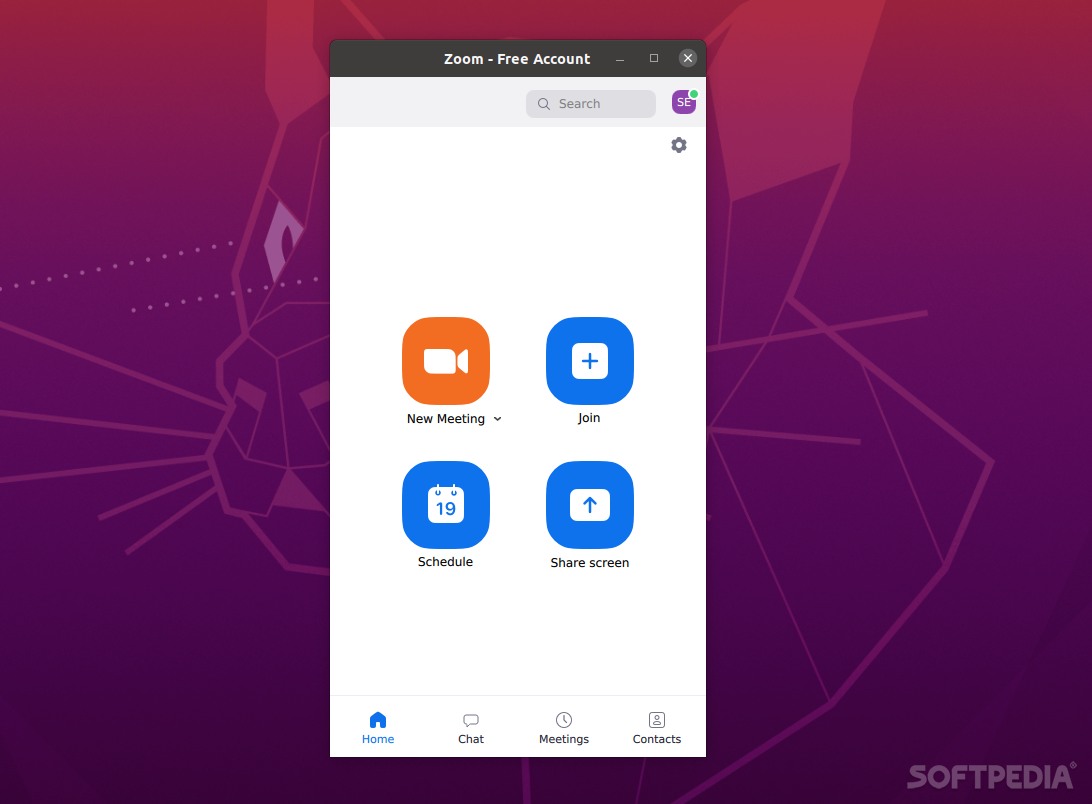Minimize the Zoom window
1092x804 pixels.
620,59
